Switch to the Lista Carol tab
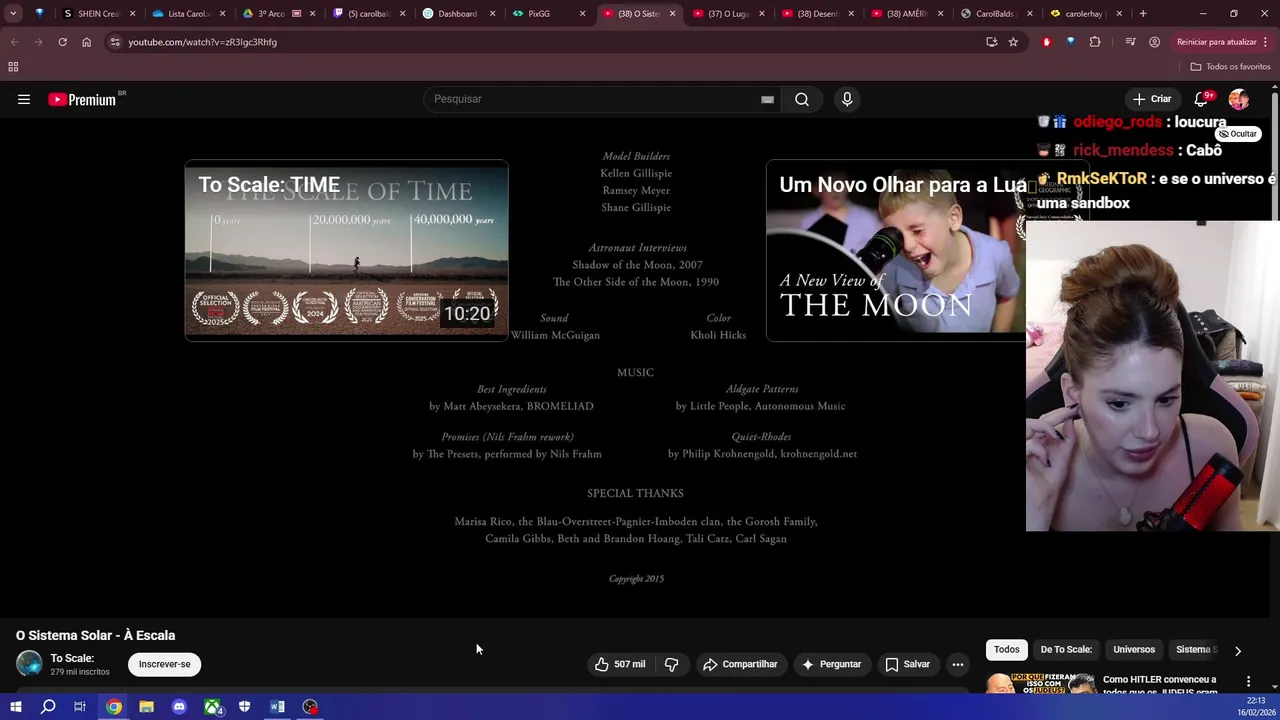This screenshot has width=1280, height=720. click(188, 14)
